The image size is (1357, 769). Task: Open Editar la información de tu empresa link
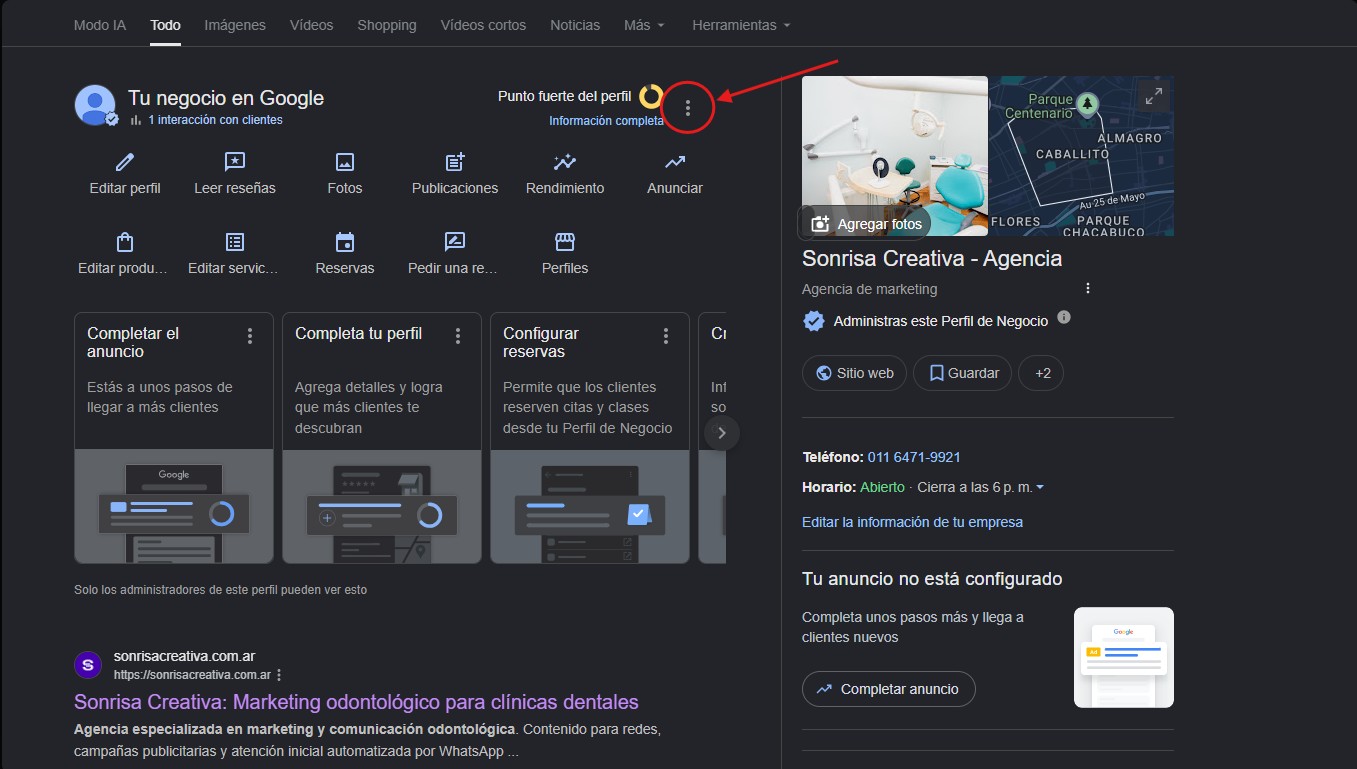pos(912,522)
